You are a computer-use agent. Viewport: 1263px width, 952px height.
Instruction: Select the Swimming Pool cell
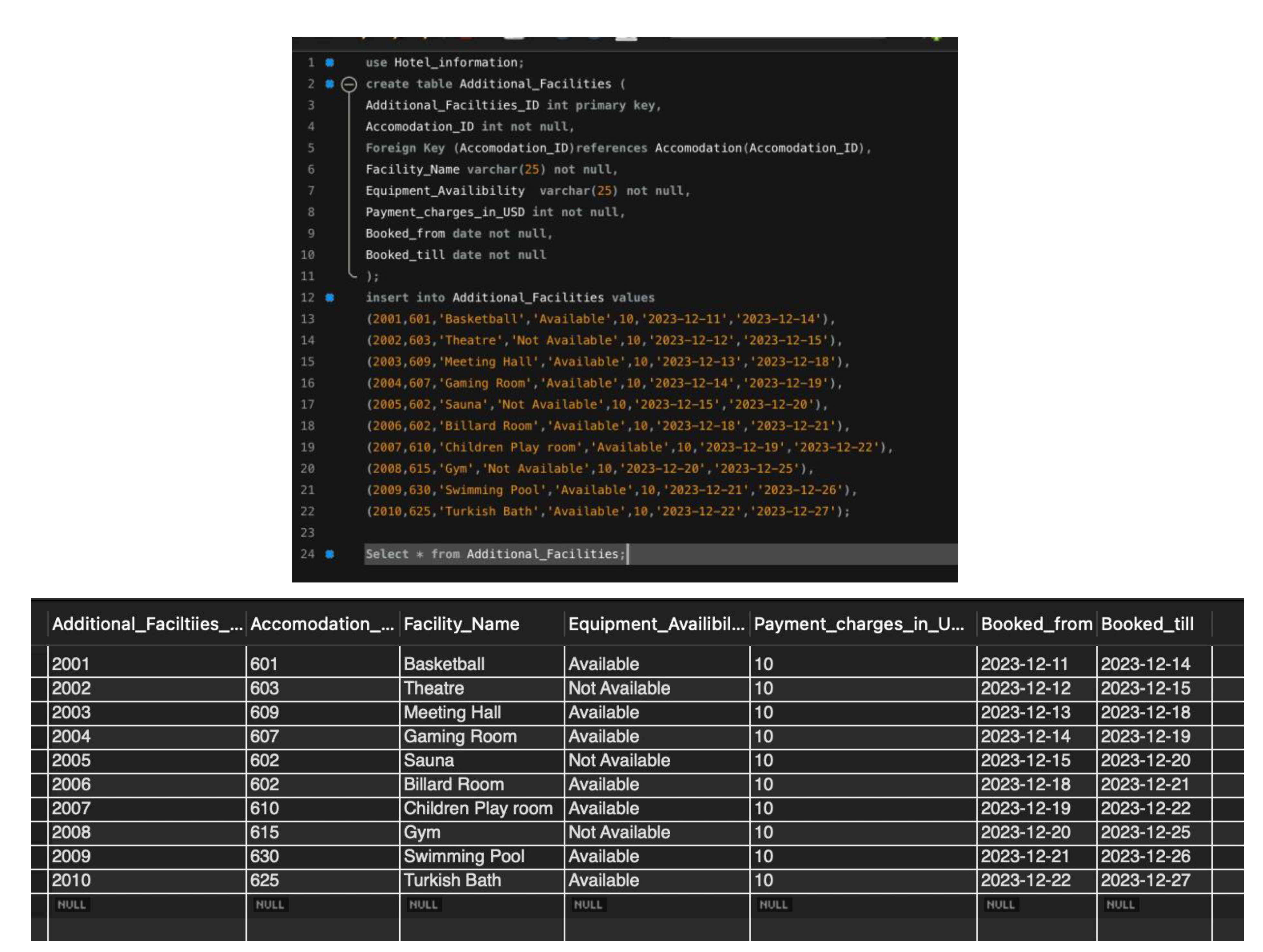click(x=464, y=856)
